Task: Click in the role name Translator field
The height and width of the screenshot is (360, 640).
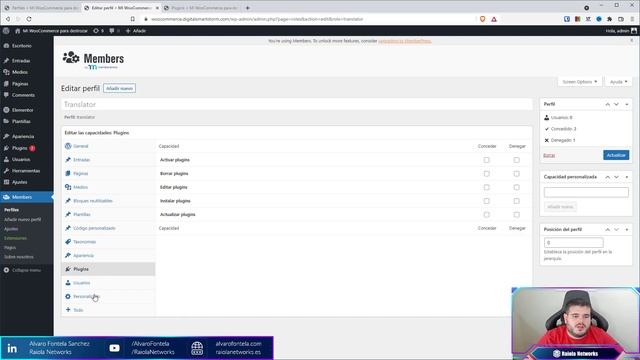Action: [x=297, y=104]
